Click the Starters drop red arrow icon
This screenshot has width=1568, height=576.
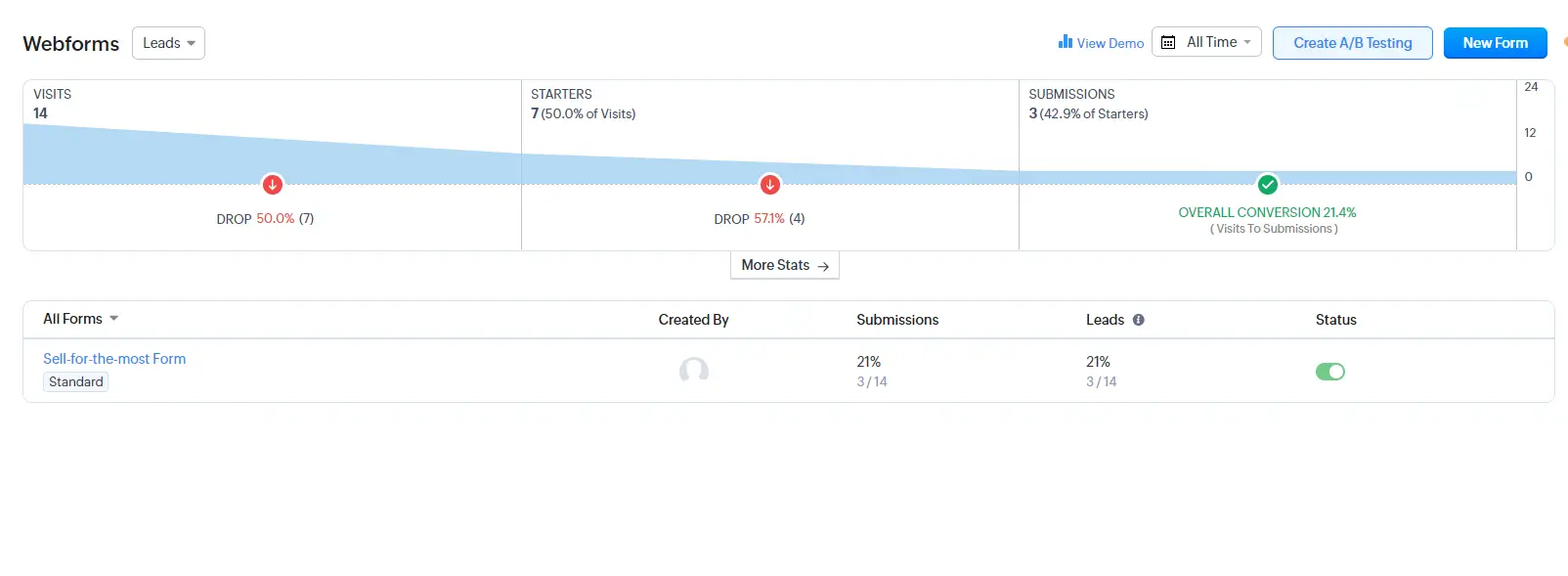pyautogui.click(x=770, y=184)
